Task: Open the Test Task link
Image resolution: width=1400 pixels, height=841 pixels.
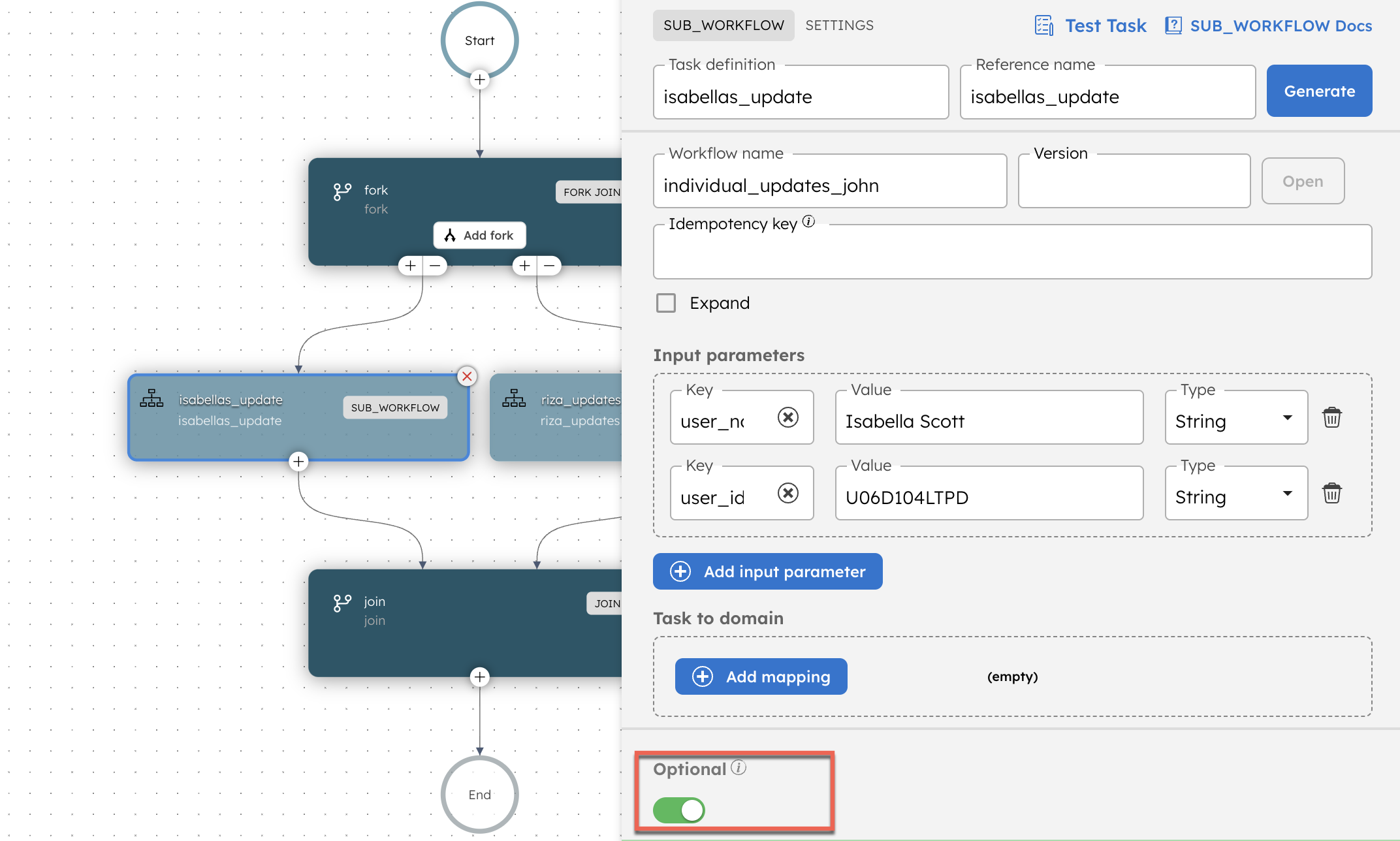Action: [1106, 25]
